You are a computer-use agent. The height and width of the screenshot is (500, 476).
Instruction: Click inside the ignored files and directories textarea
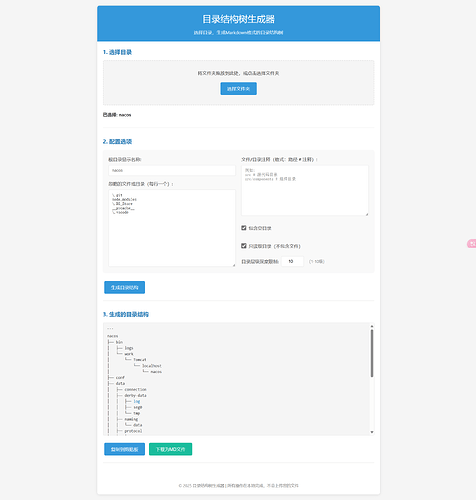pyautogui.click(x=172, y=228)
